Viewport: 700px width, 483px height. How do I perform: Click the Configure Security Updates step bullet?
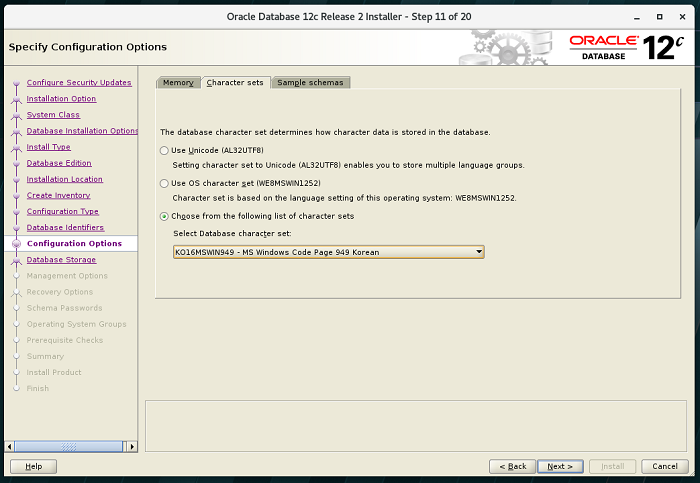click(x=17, y=83)
